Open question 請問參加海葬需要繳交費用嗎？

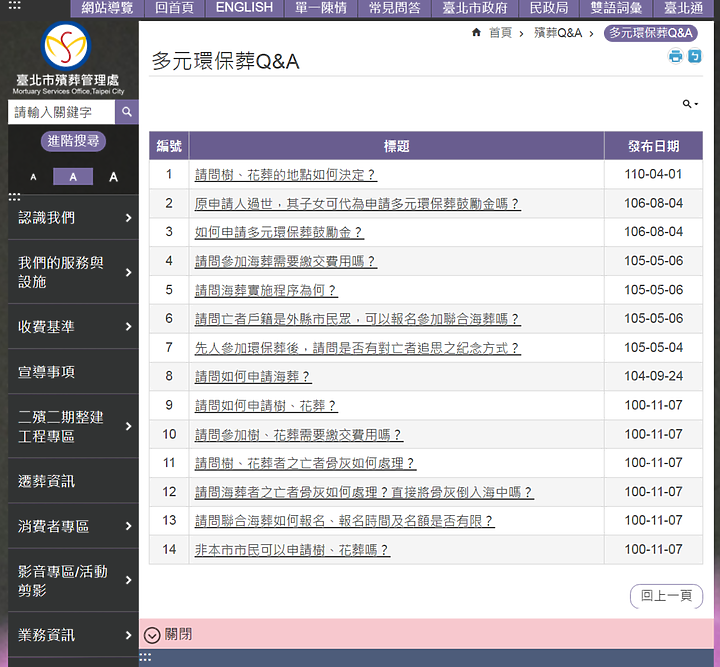(286, 261)
